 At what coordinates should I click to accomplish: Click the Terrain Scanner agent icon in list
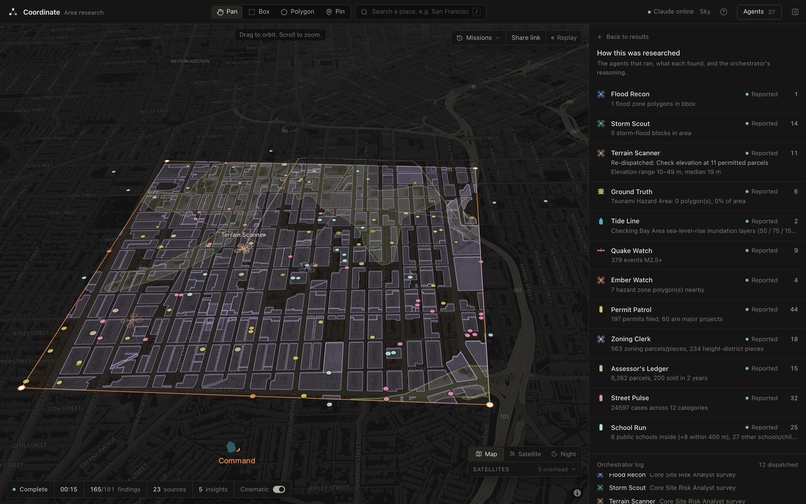tap(600, 153)
